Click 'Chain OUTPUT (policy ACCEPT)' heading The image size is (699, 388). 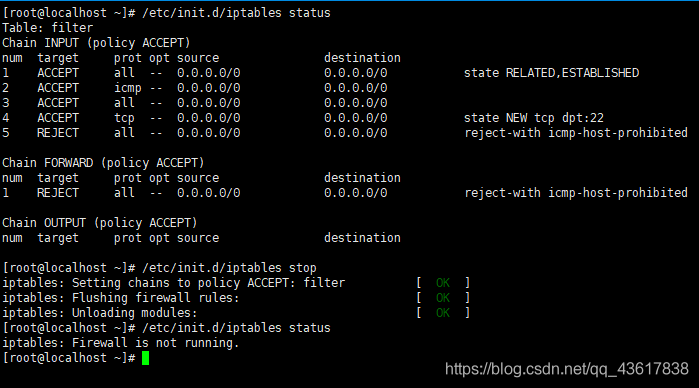100,223
